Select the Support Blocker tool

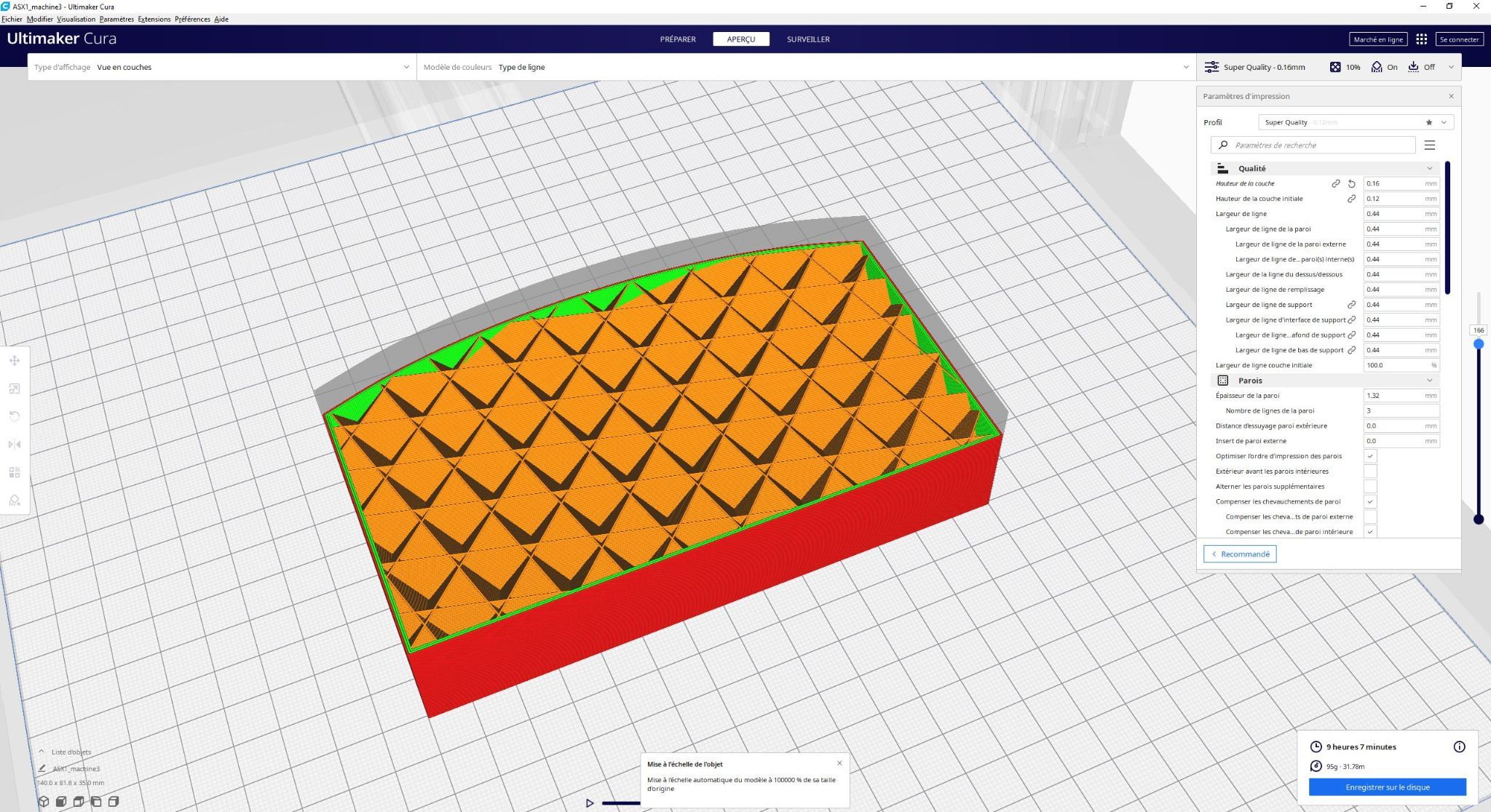(15, 501)
